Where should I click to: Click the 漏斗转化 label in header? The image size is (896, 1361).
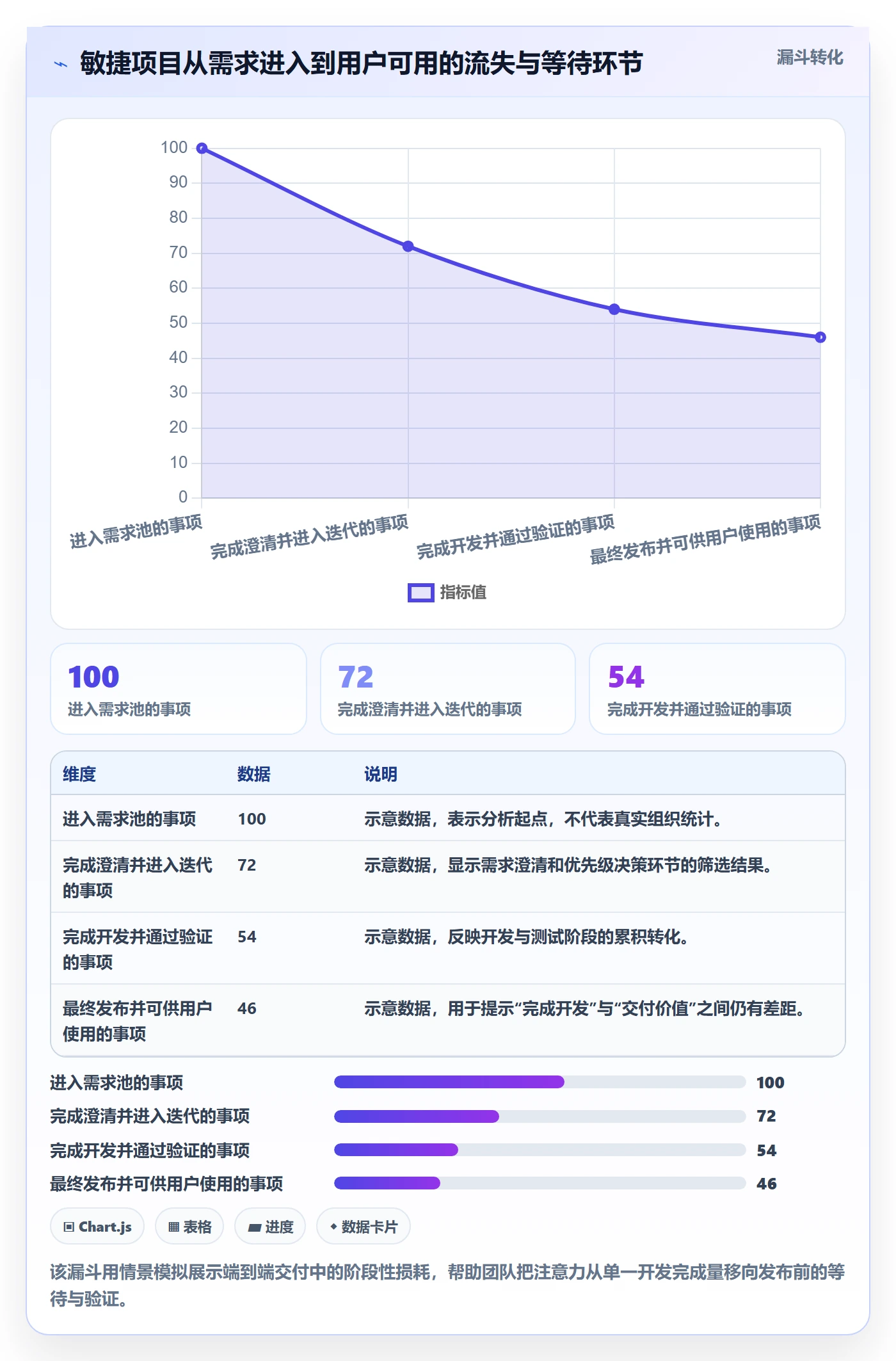click(810, 58)
